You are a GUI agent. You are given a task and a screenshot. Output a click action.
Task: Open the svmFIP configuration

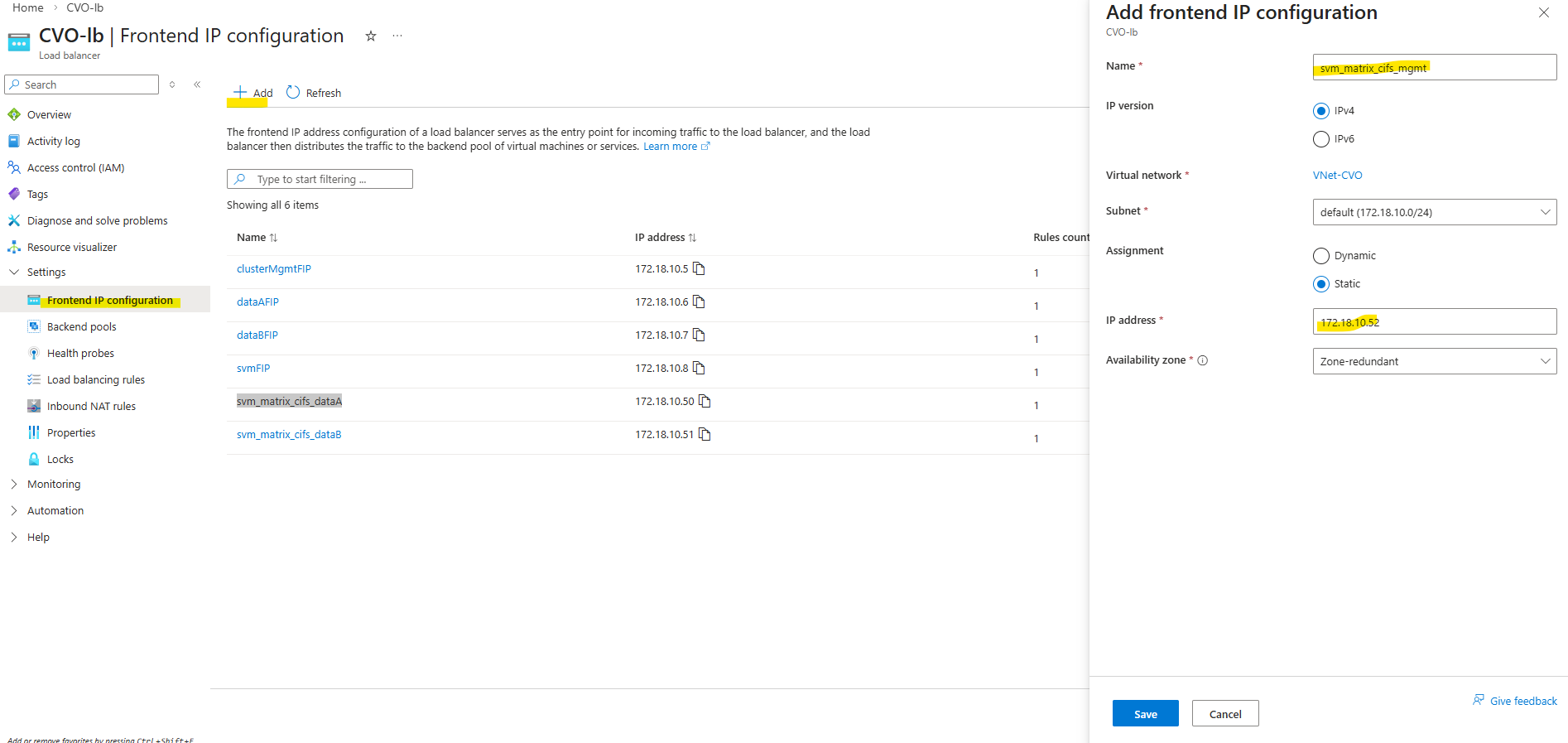coord(253,369)
